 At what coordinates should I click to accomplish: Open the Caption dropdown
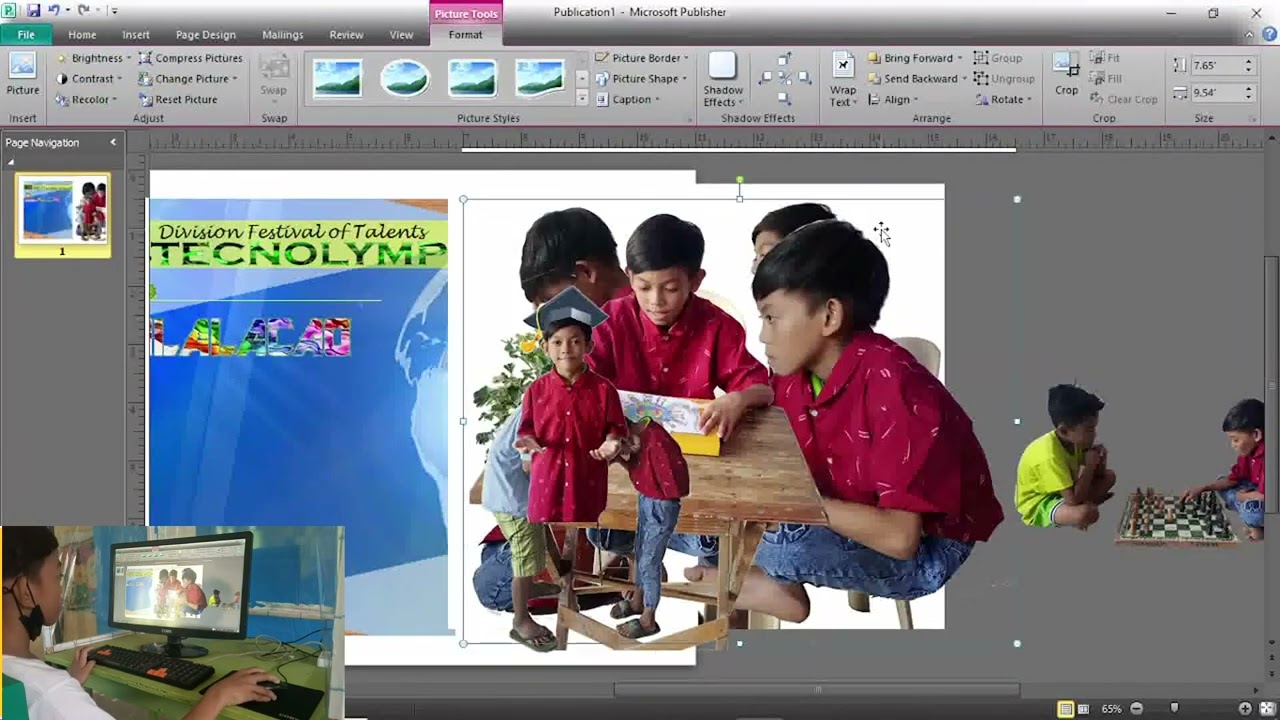coord(627,99)
